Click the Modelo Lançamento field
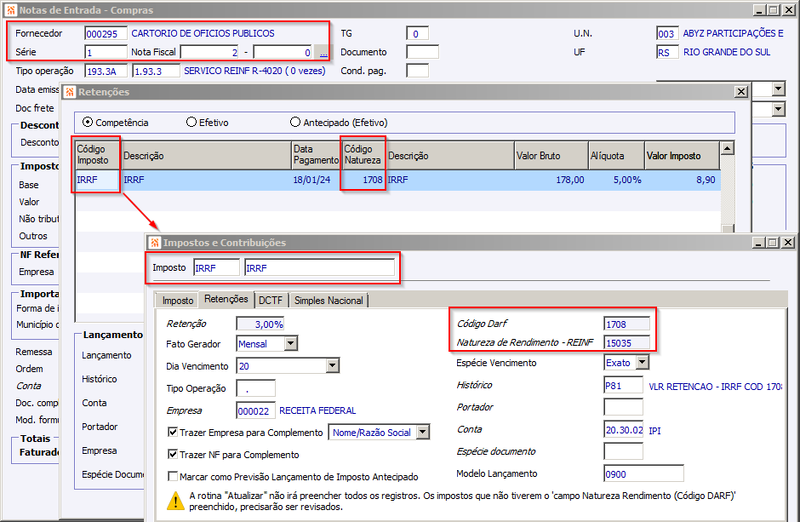The width and height of the screenshot is (800, 522). [643, 474]
